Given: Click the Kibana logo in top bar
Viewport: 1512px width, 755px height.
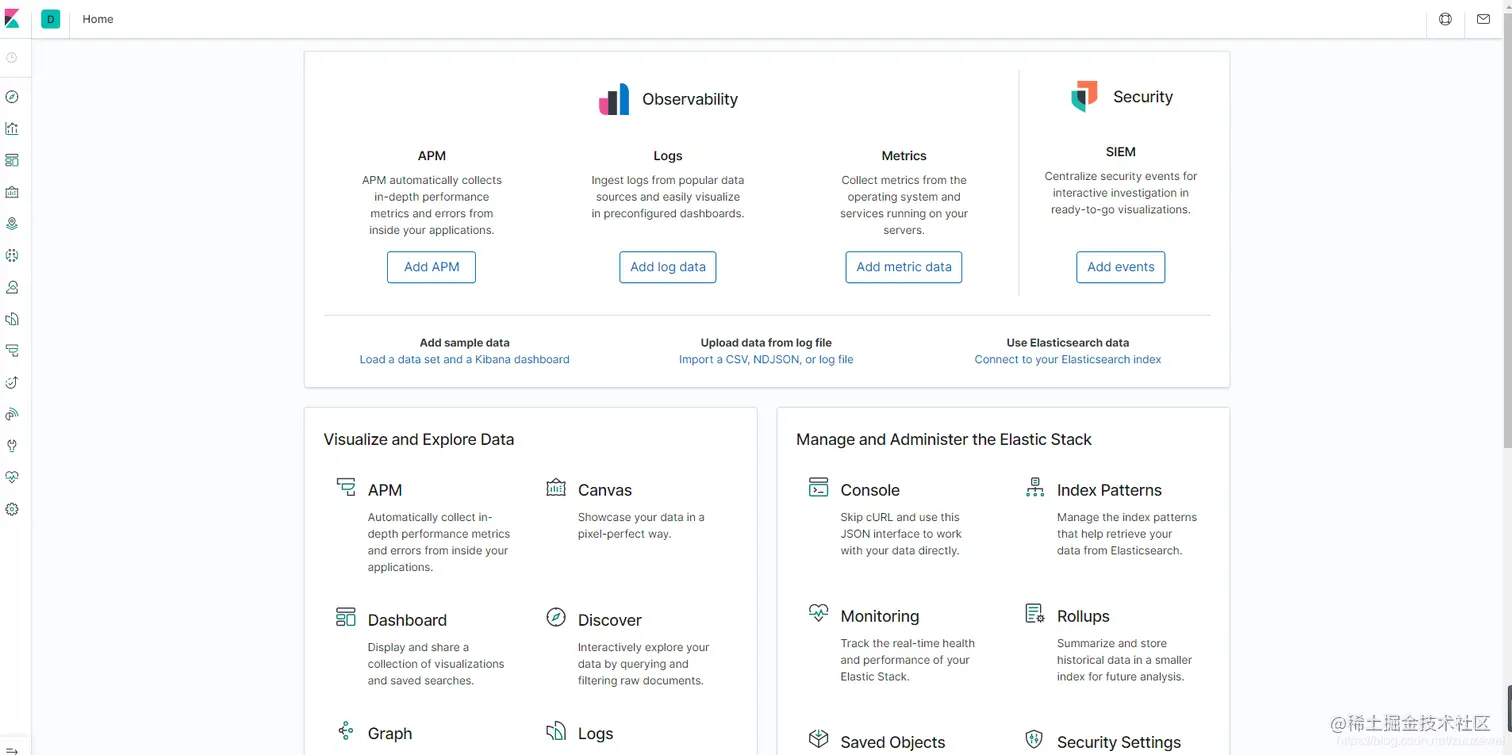Looking at the screenshot, I should 12,19.
